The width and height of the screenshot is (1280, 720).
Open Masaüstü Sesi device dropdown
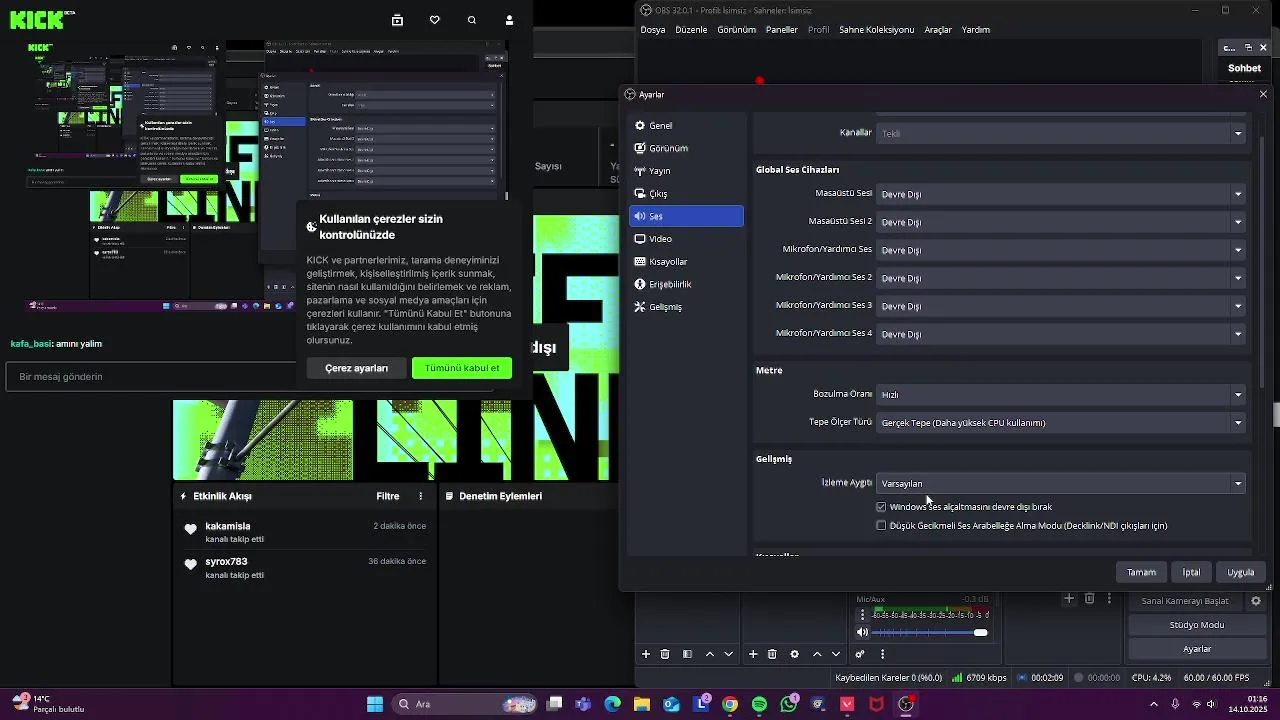pyautogui.click(x=1061, y=194)
